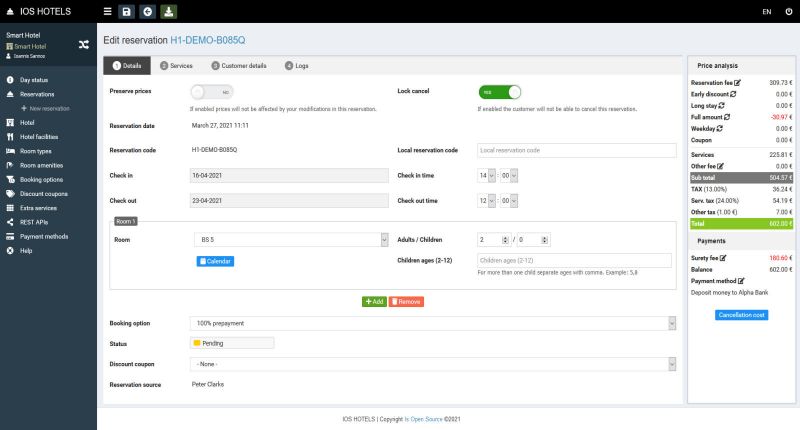Viewport: 800px width, 430px height.
Task: Select New reservation in sidebar
Action: (x=48, y=109)
